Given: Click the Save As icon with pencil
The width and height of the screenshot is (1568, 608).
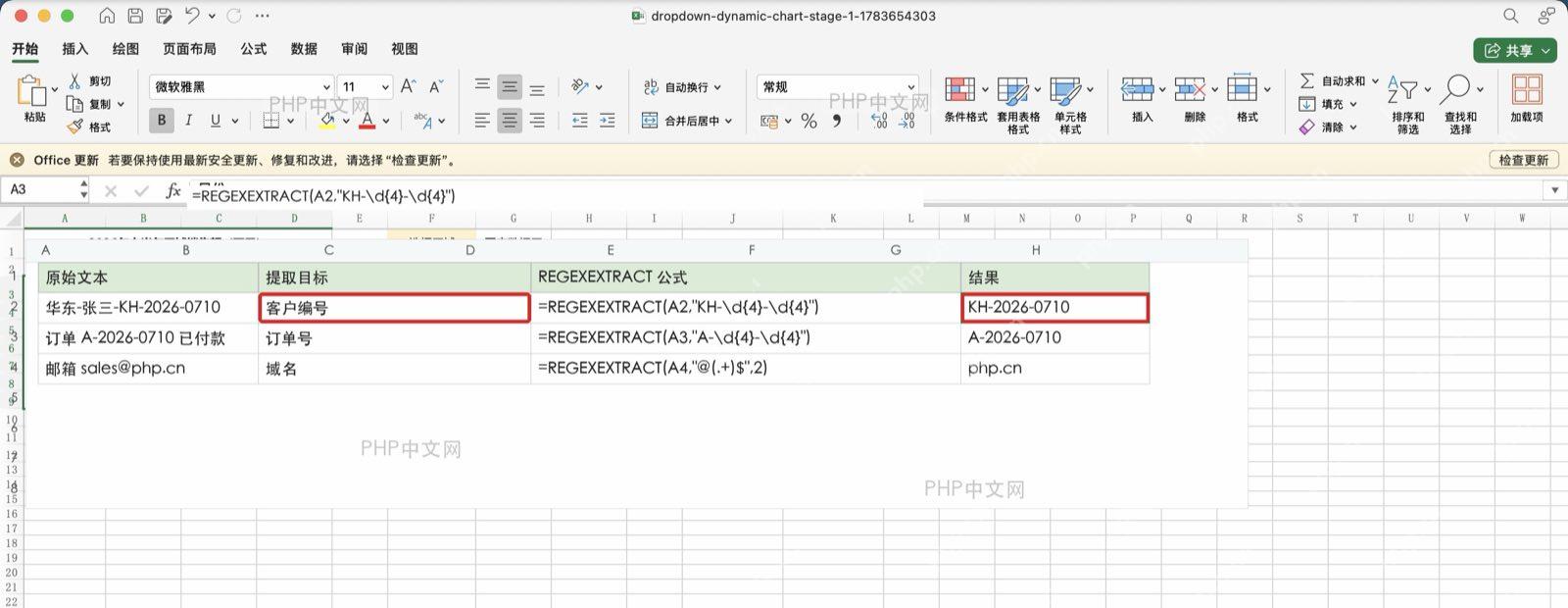Looking at the screenshot, I should [x=165, y=16].
